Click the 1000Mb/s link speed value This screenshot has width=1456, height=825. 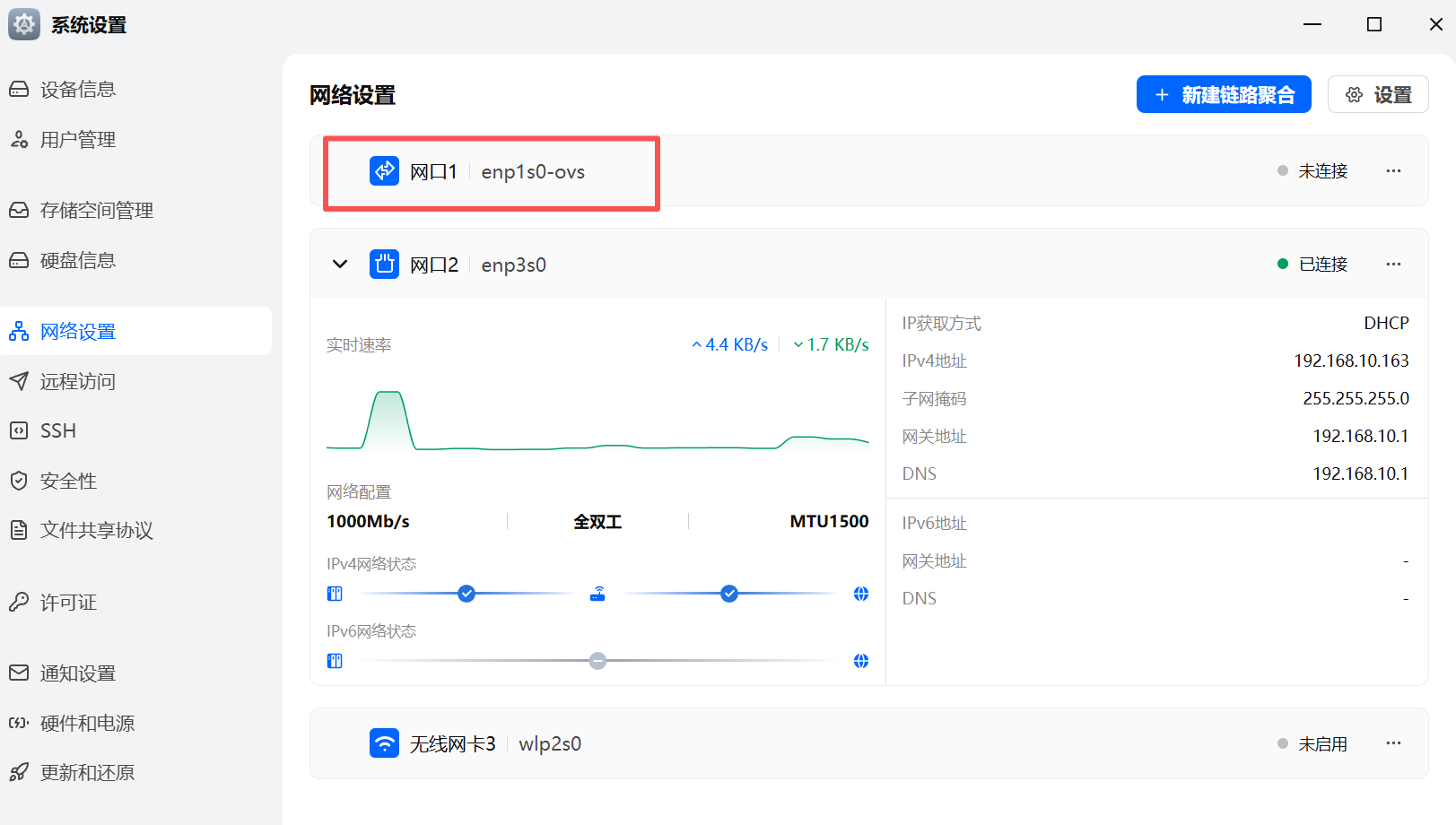click(x=368, y=521)
